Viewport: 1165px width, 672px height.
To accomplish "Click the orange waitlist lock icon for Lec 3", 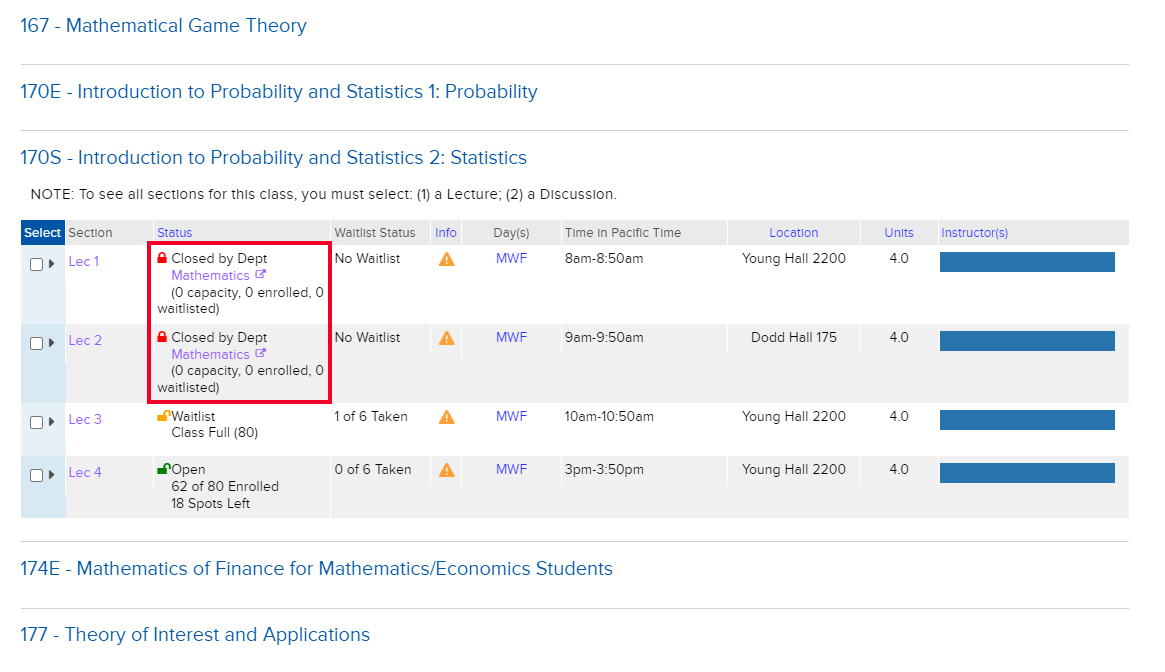I will point(163,416).
